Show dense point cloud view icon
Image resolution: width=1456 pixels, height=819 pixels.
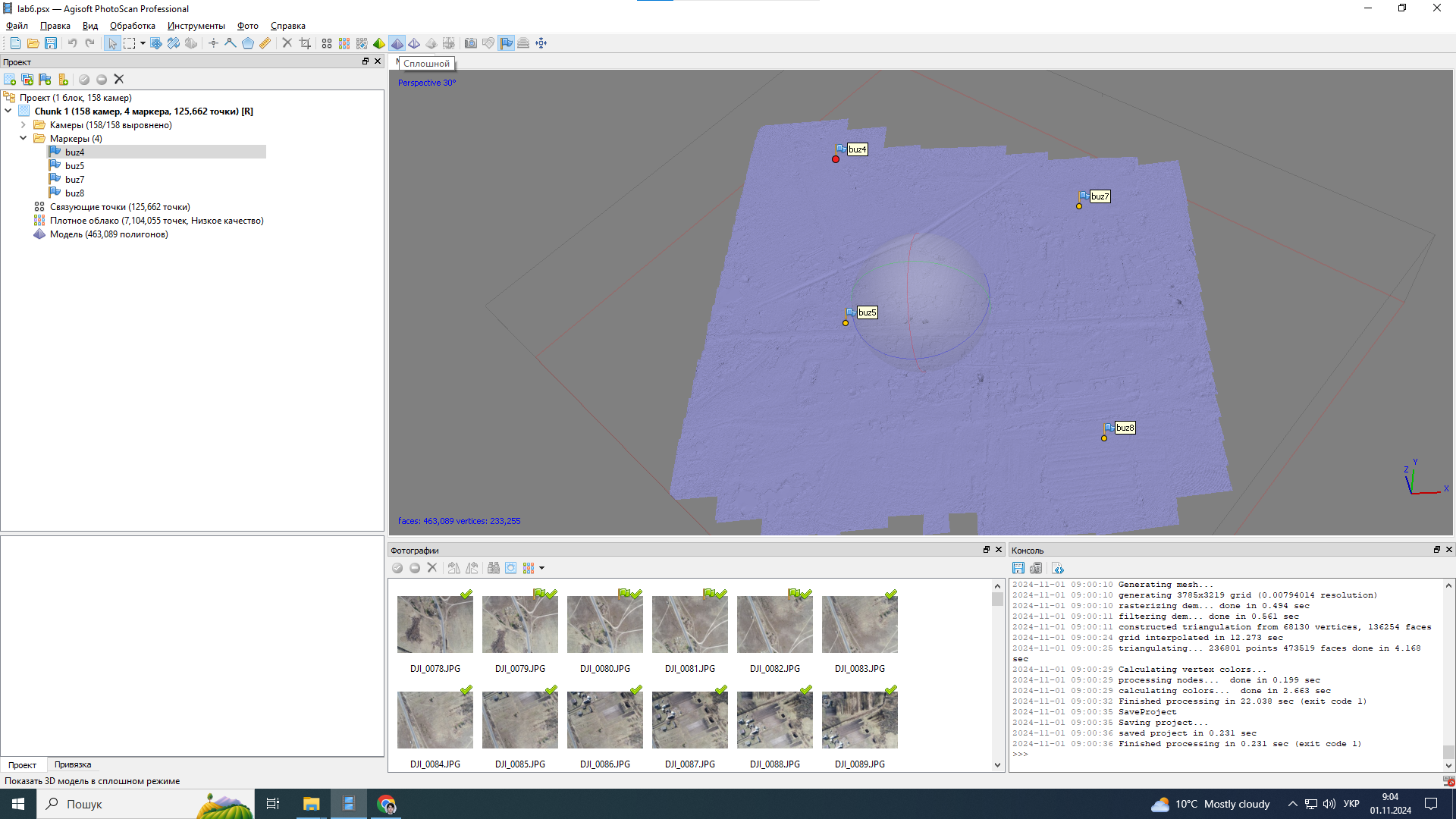[344, 43]
